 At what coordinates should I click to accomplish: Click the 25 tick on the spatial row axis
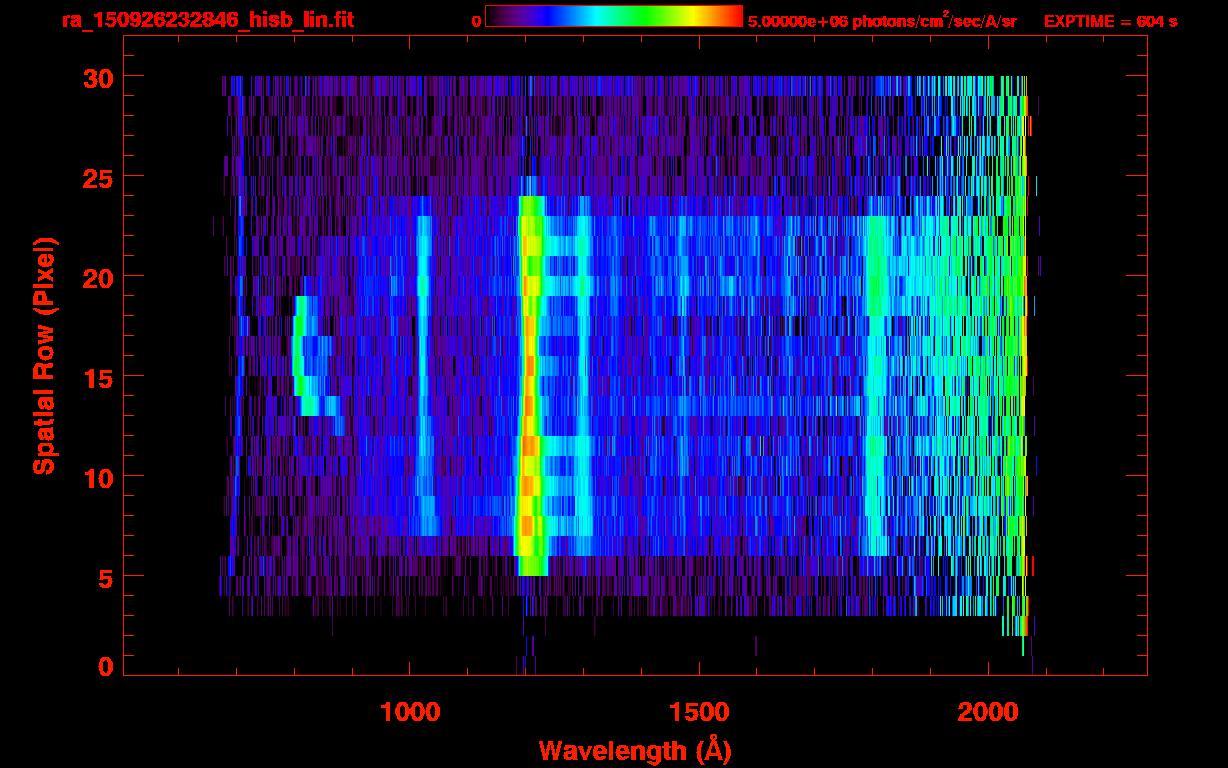click(99, 177)
